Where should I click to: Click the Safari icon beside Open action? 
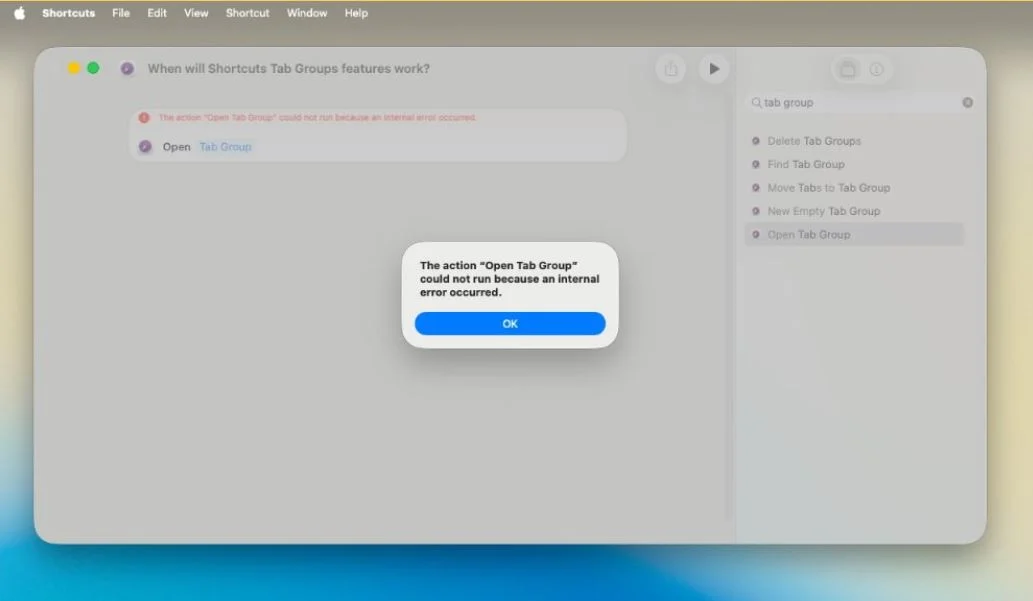point(145,147)
